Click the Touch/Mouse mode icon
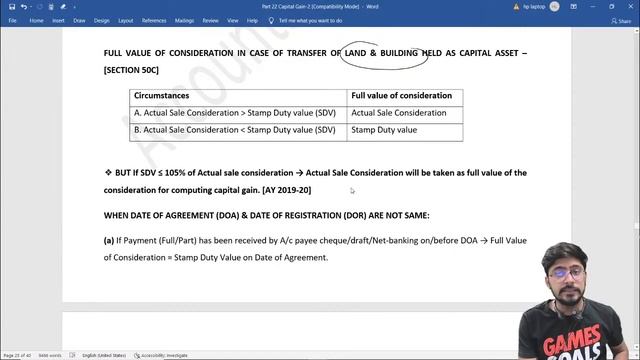This screenshot has width=640, height=360. (x=51, y=7)
